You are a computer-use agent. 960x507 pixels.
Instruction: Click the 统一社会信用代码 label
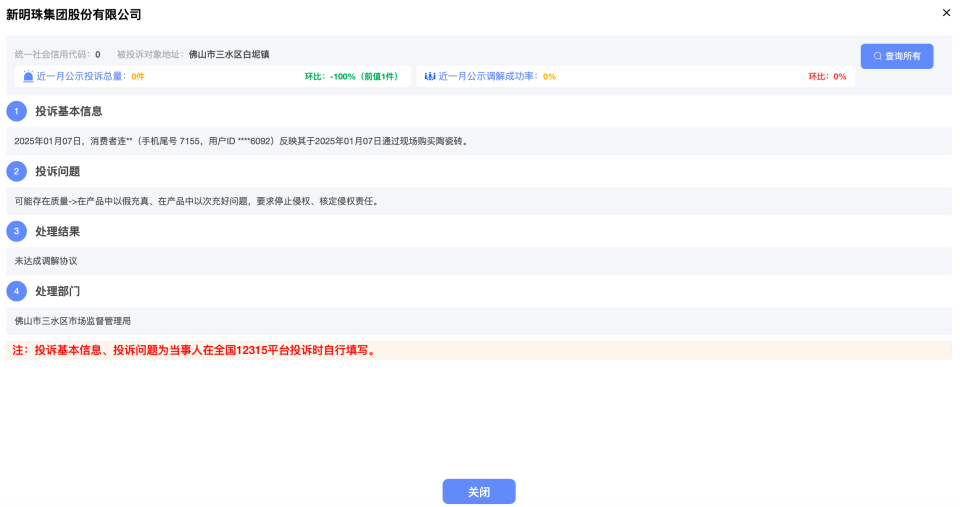(53, 54)
